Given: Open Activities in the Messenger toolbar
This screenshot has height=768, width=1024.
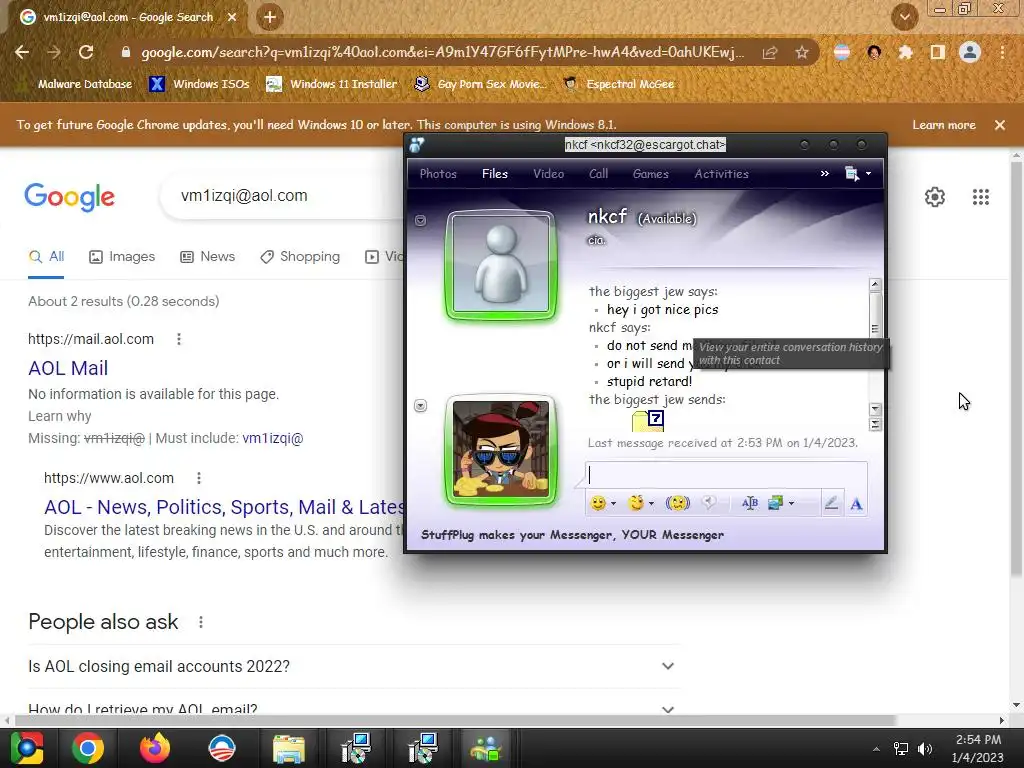Looking at the screenshot, I should pyautogui.click(x=721, y=174).
